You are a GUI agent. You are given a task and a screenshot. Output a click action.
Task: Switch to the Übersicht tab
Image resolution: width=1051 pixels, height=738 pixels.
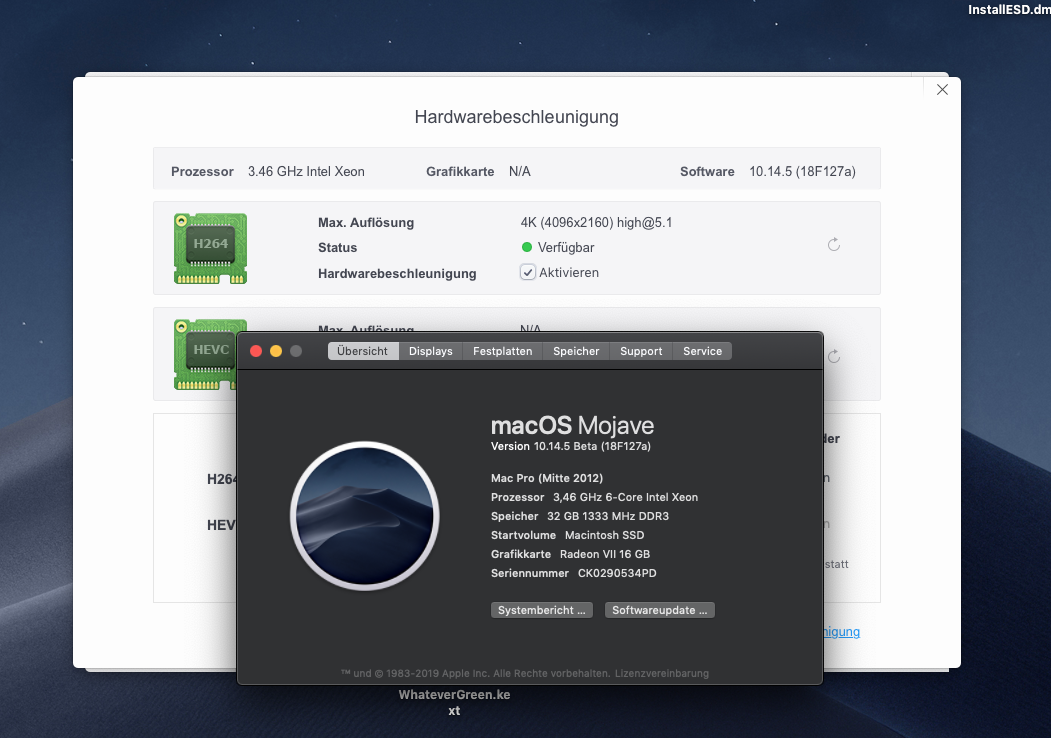click(363, 351)
